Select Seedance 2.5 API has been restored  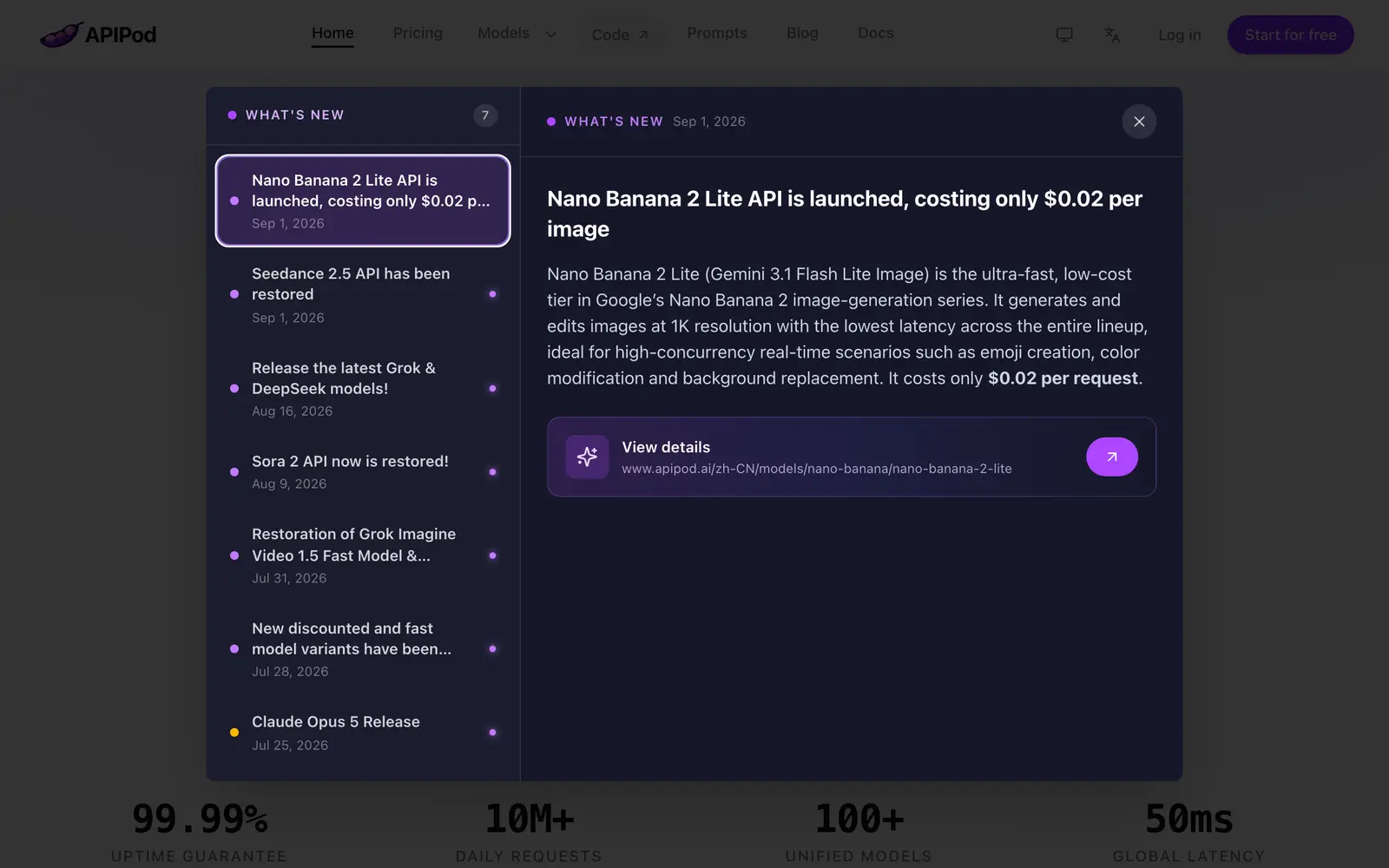[x=363, y=294]
